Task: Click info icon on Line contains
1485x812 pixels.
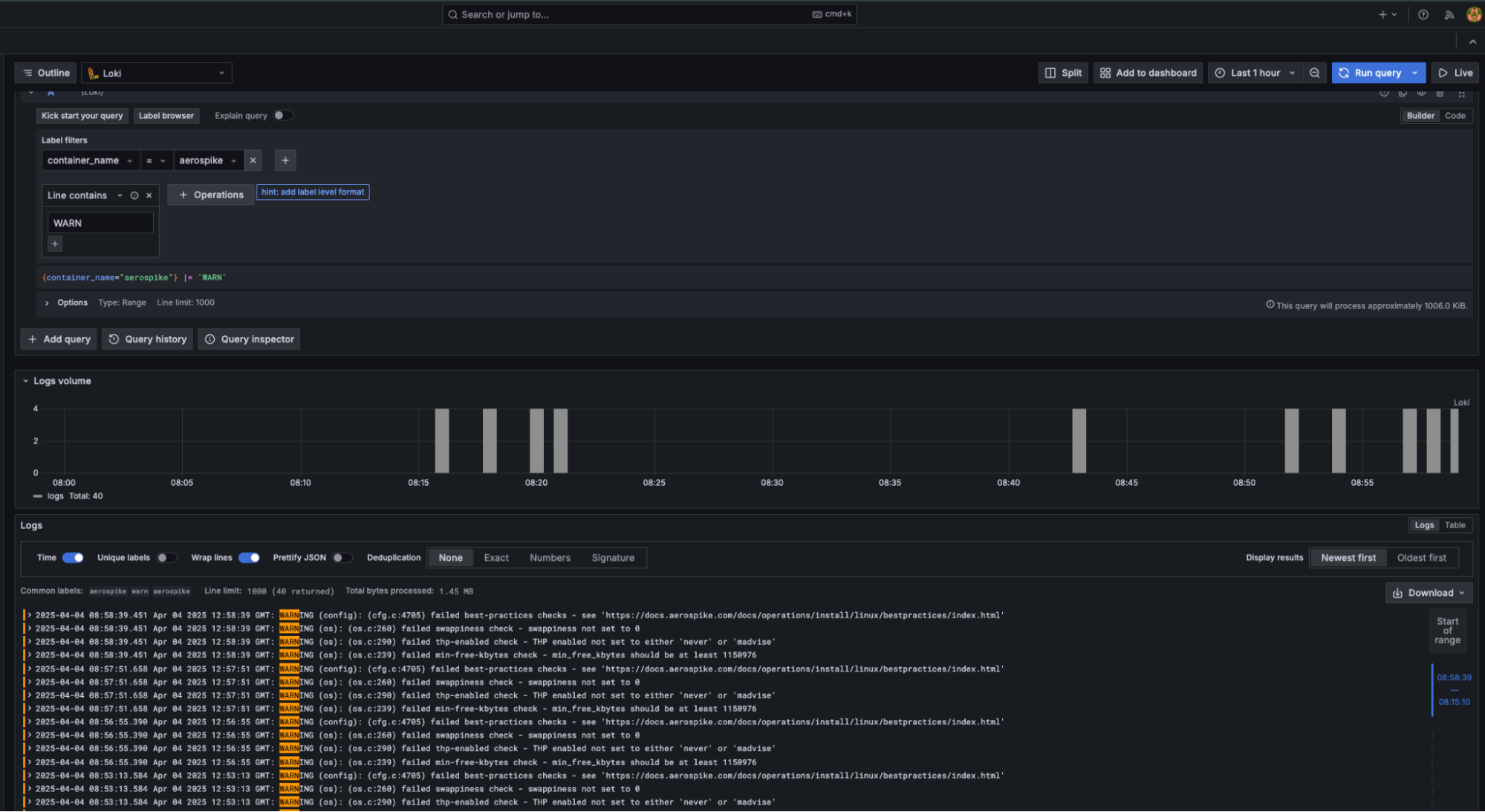Action: 134,195
